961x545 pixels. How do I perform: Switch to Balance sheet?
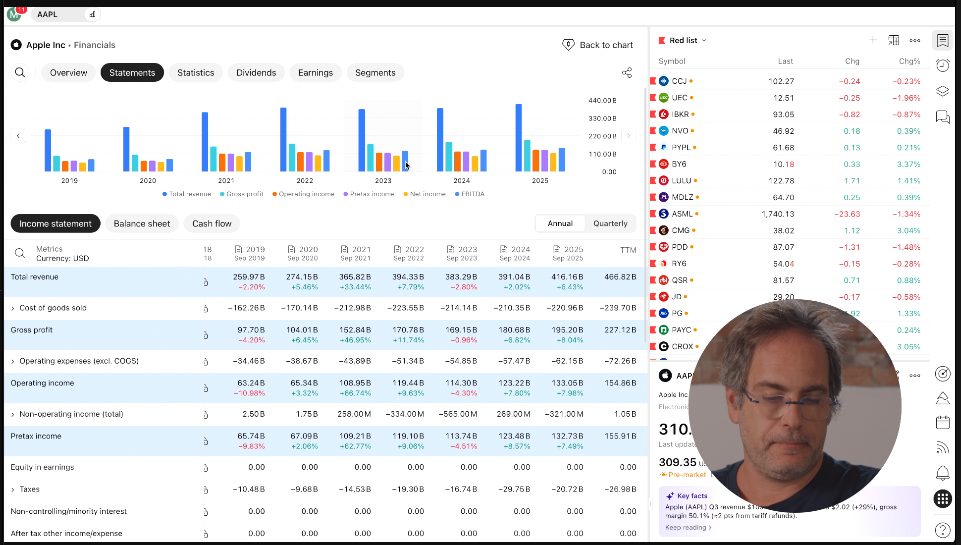tap(142, 223)
